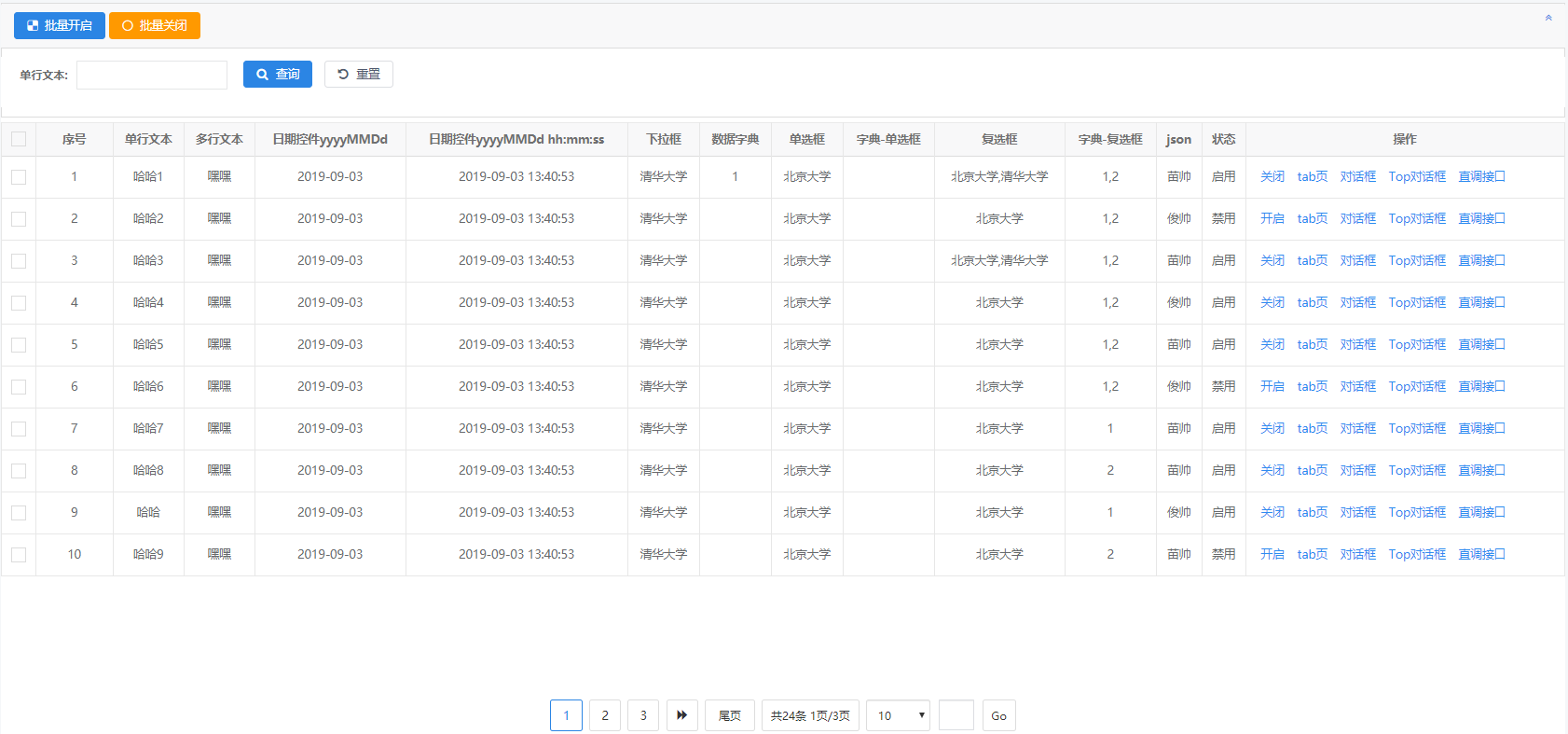The height and width of the screenshot is (734, 1568).
Task: Collapse the search panel with the double-chevron icon
Action: point(1548,18)
